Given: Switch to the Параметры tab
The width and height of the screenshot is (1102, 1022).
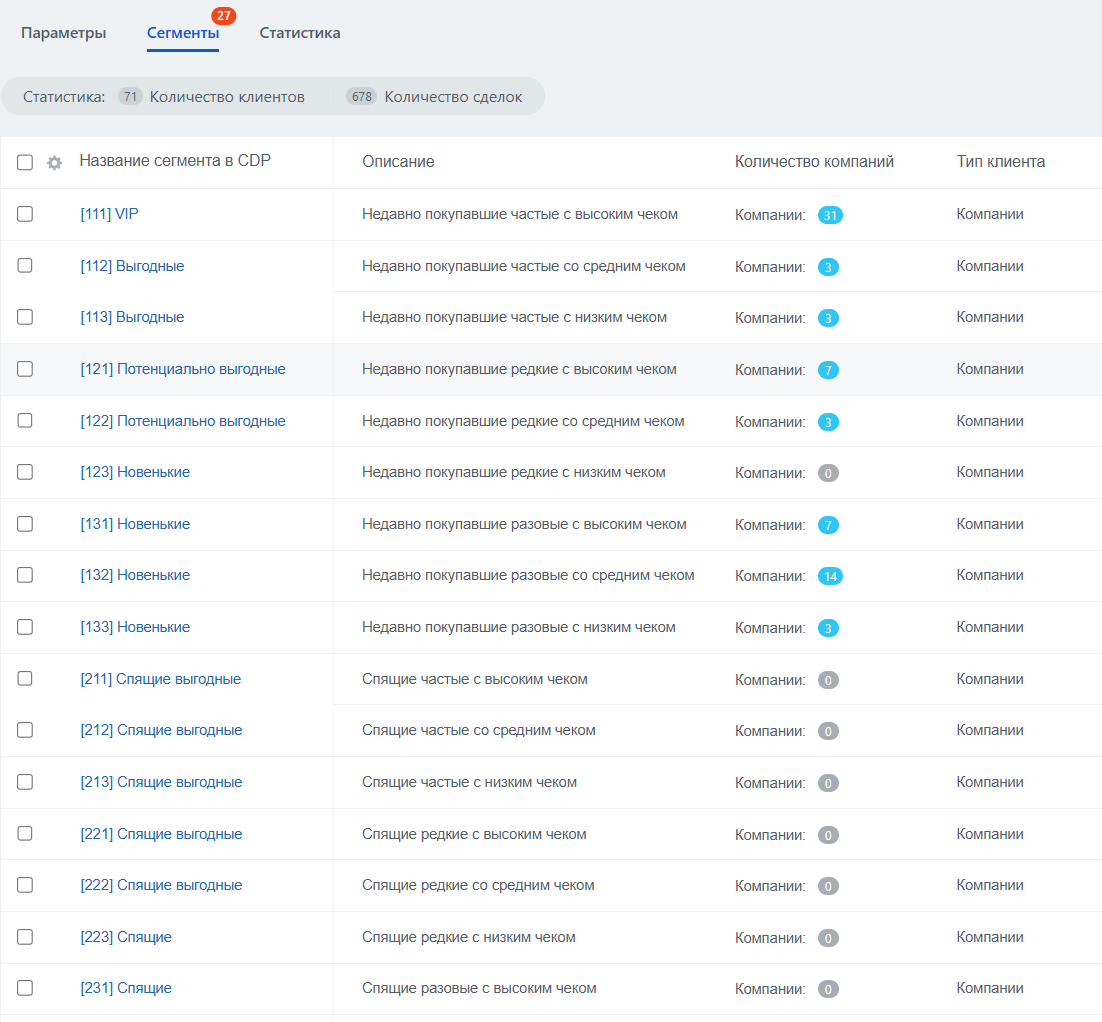Looking at the screenshot, I should pyautogui.click(x=63, y=33).
